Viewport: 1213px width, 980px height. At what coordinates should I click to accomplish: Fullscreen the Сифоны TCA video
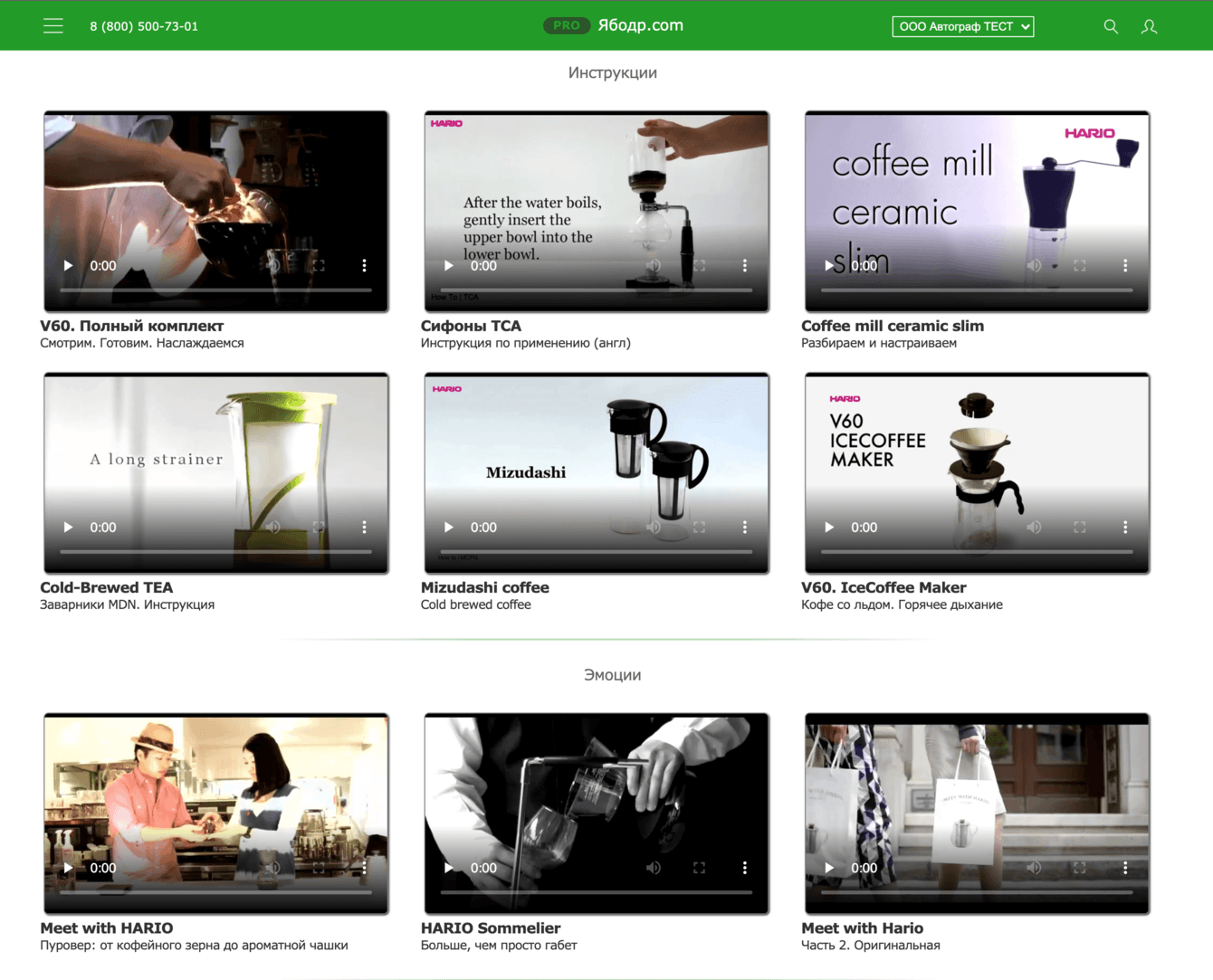click(699, 266)
